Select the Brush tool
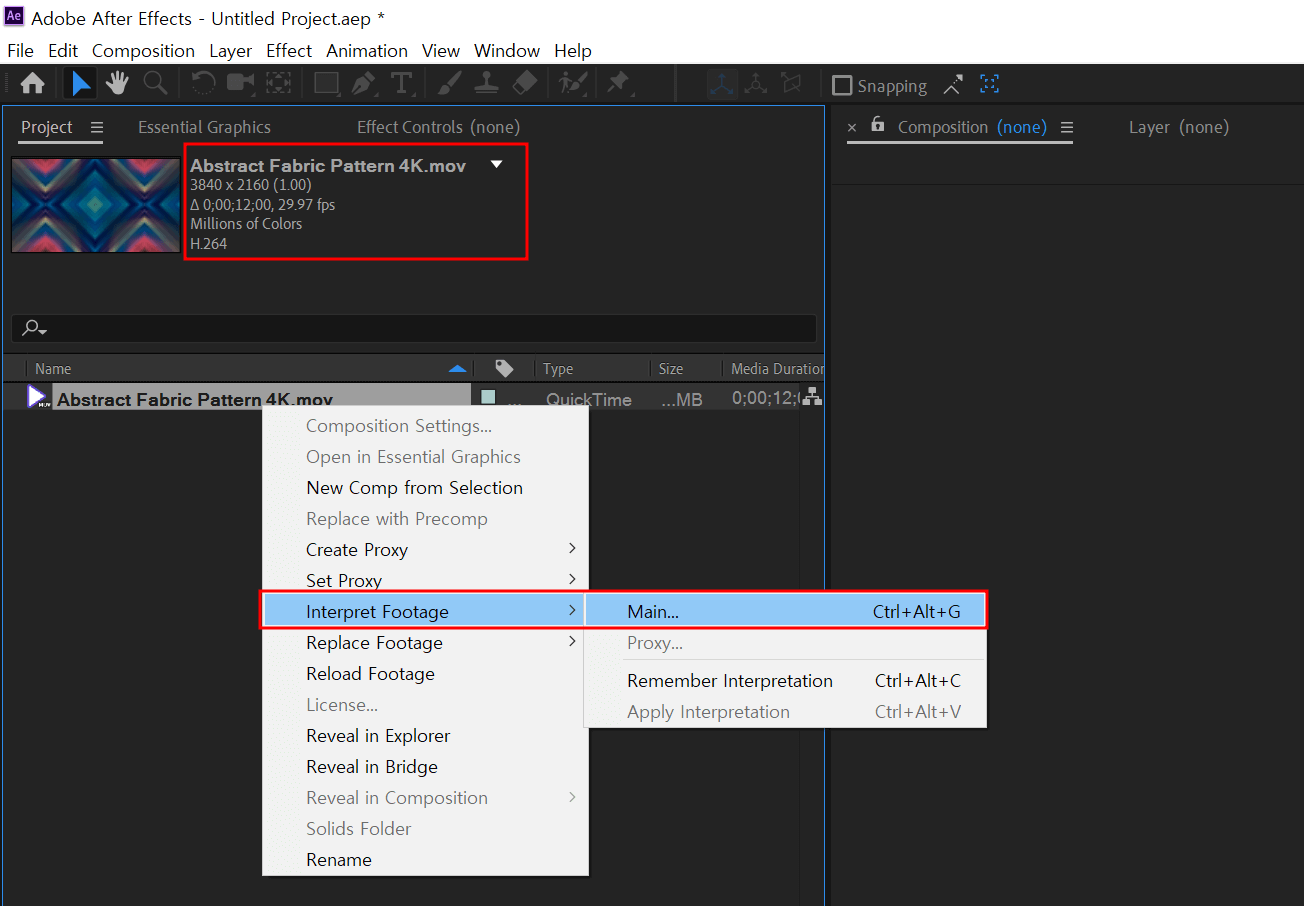 pyautogui.click(x=449, y=84)
